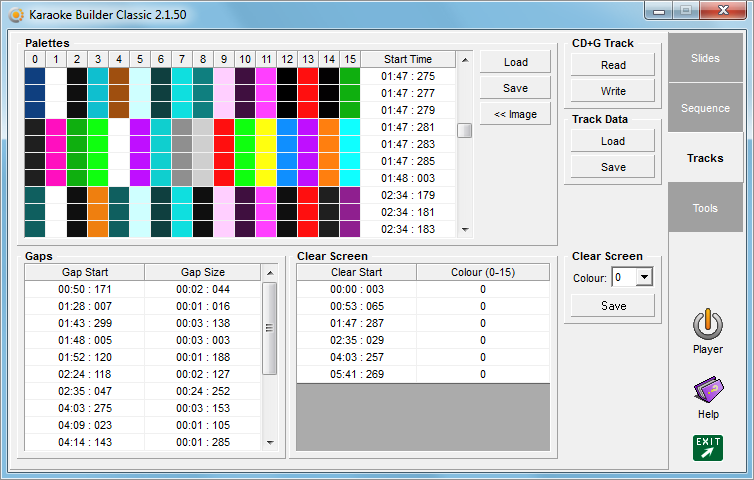The height and width of the screenshot is (480, 754).
Task: Select gap start 01:43 : 299
Action: pos(85,323)
